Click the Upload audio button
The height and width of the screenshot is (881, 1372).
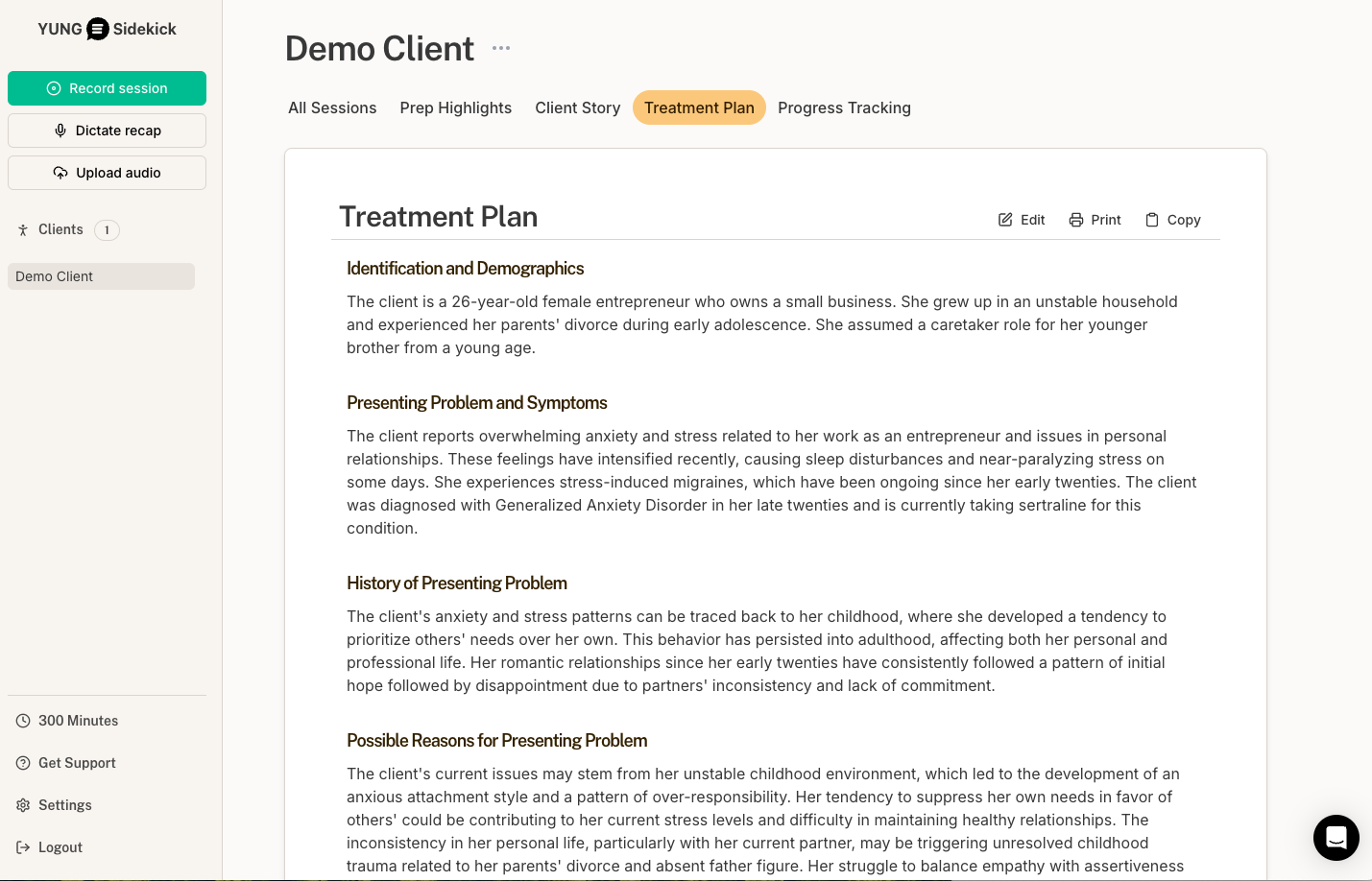(107, 173)
